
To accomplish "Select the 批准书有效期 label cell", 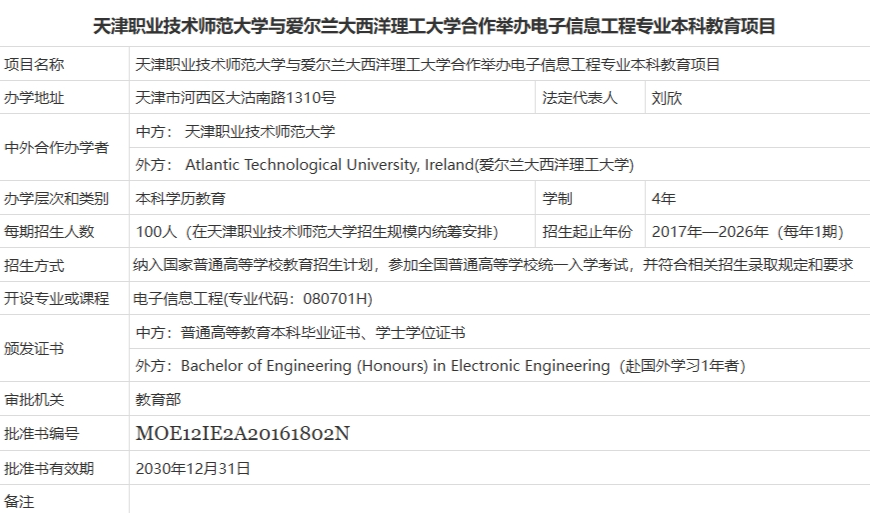I will coord(64,468).
